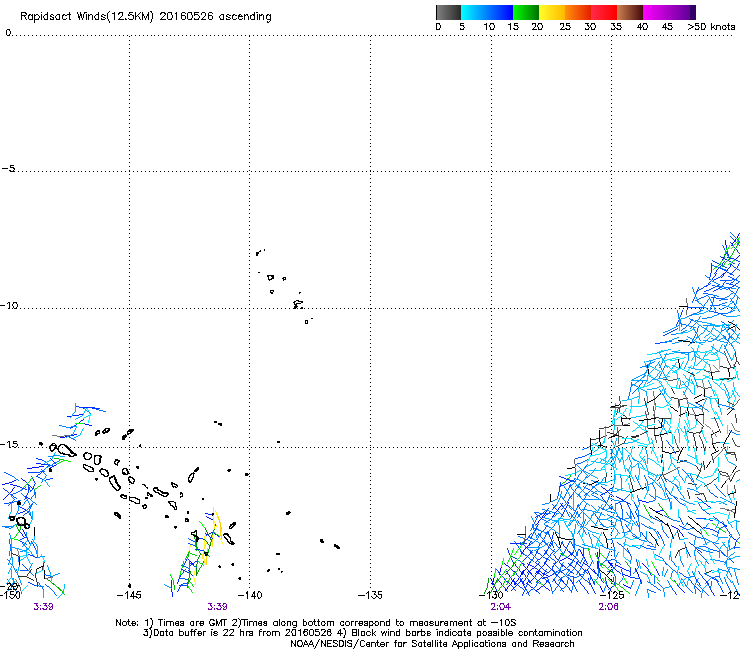Click the Rapidscat Winds title text
The height and width of the screenshot is (650, 740).
(146, 17)
